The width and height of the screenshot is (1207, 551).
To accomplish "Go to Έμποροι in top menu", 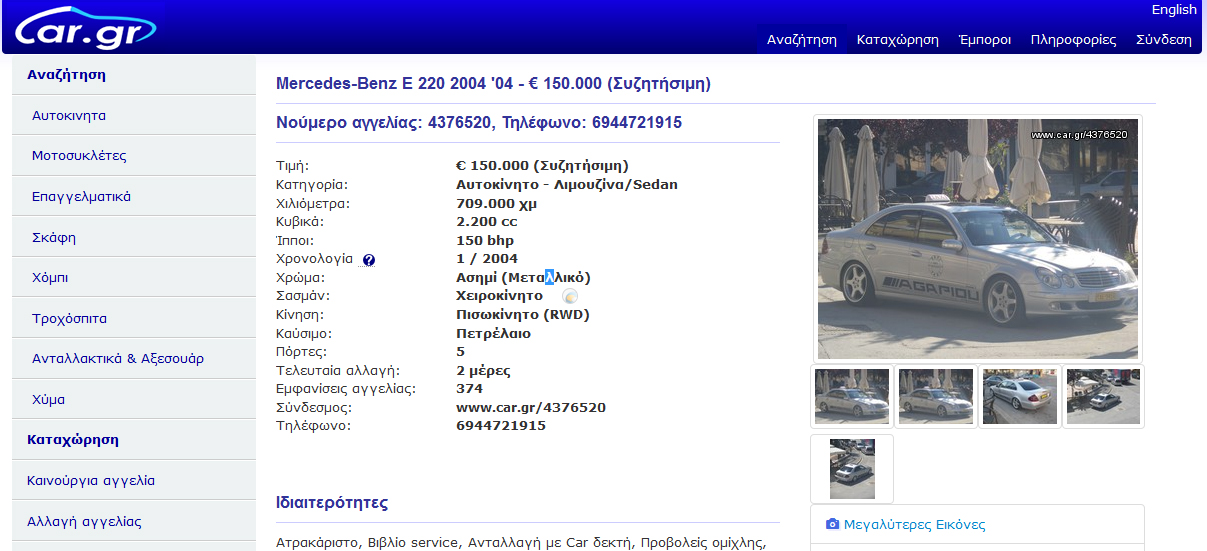I will [984, 40].
